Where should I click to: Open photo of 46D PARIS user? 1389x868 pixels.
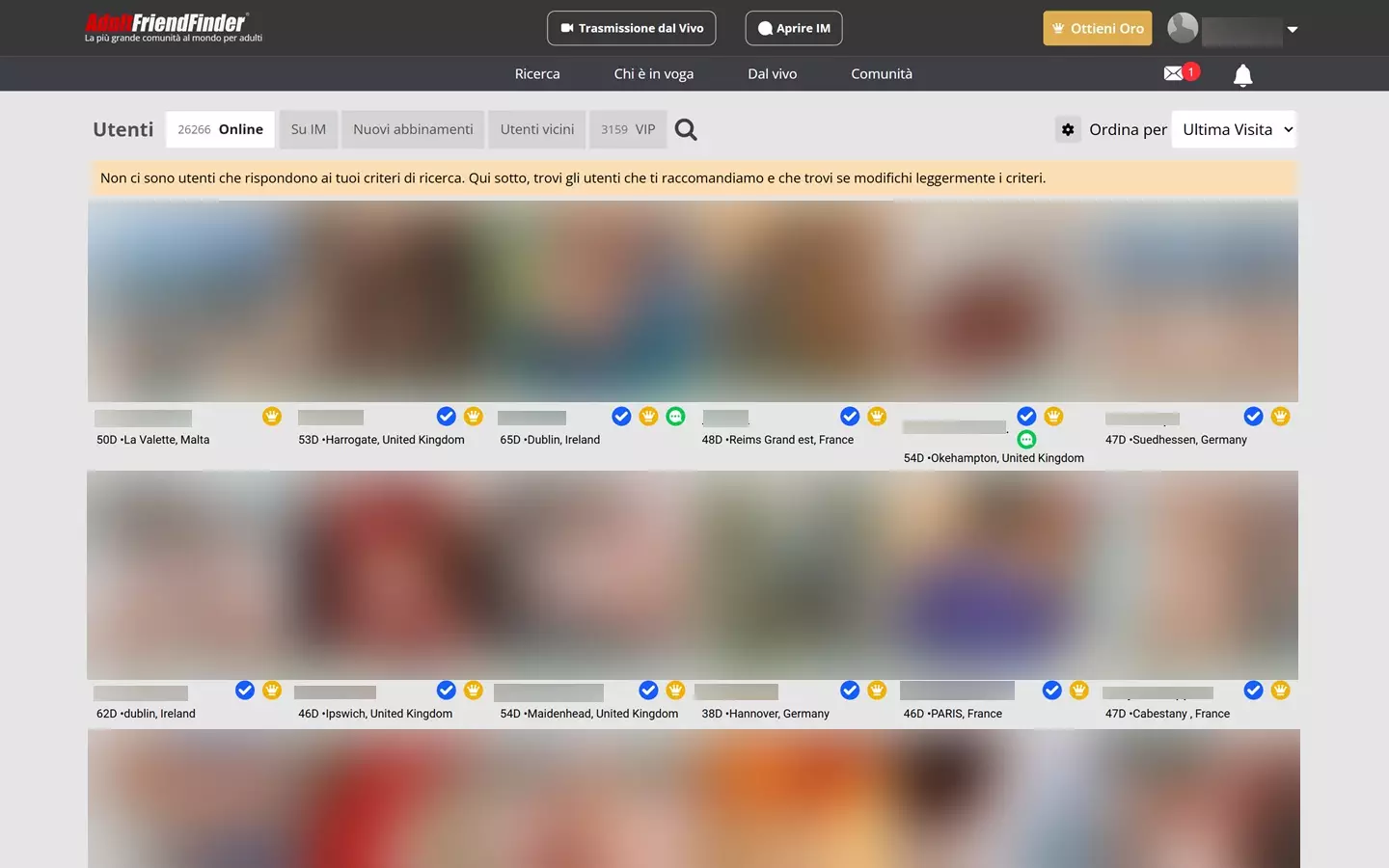click(995, 575)
